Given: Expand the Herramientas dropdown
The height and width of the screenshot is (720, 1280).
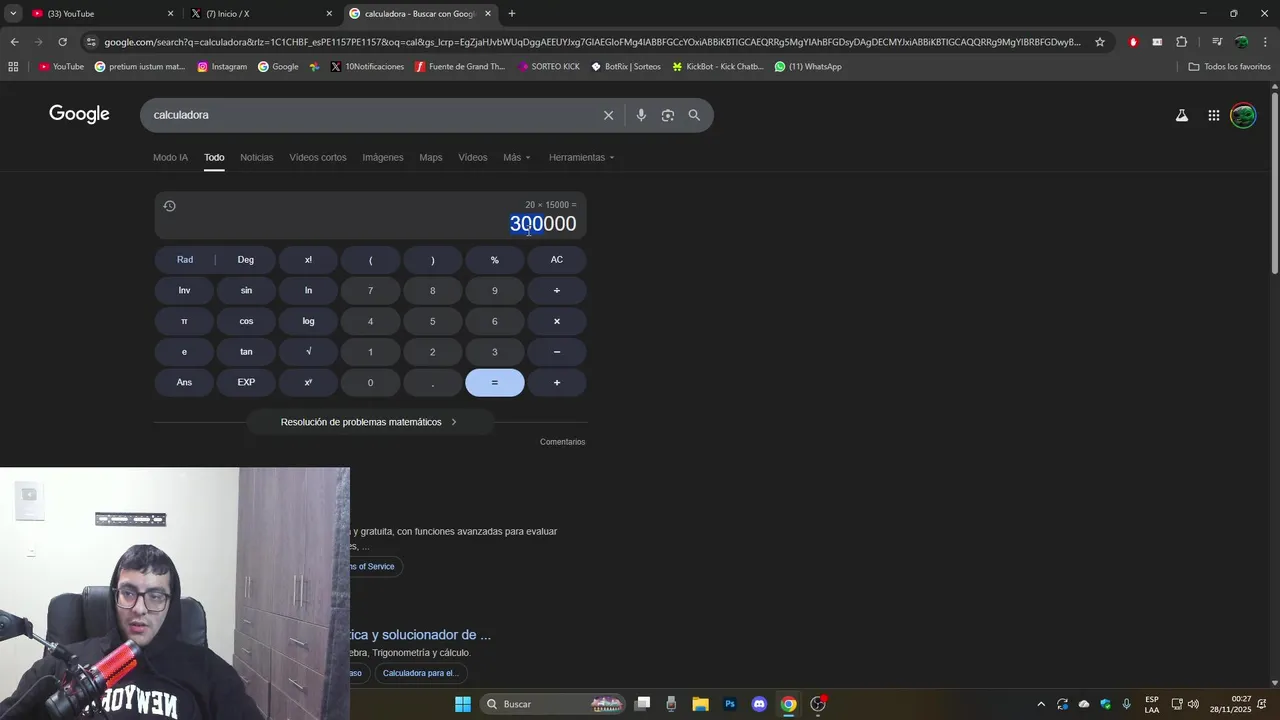Looking at the screenshot, I should coord(582,157).
